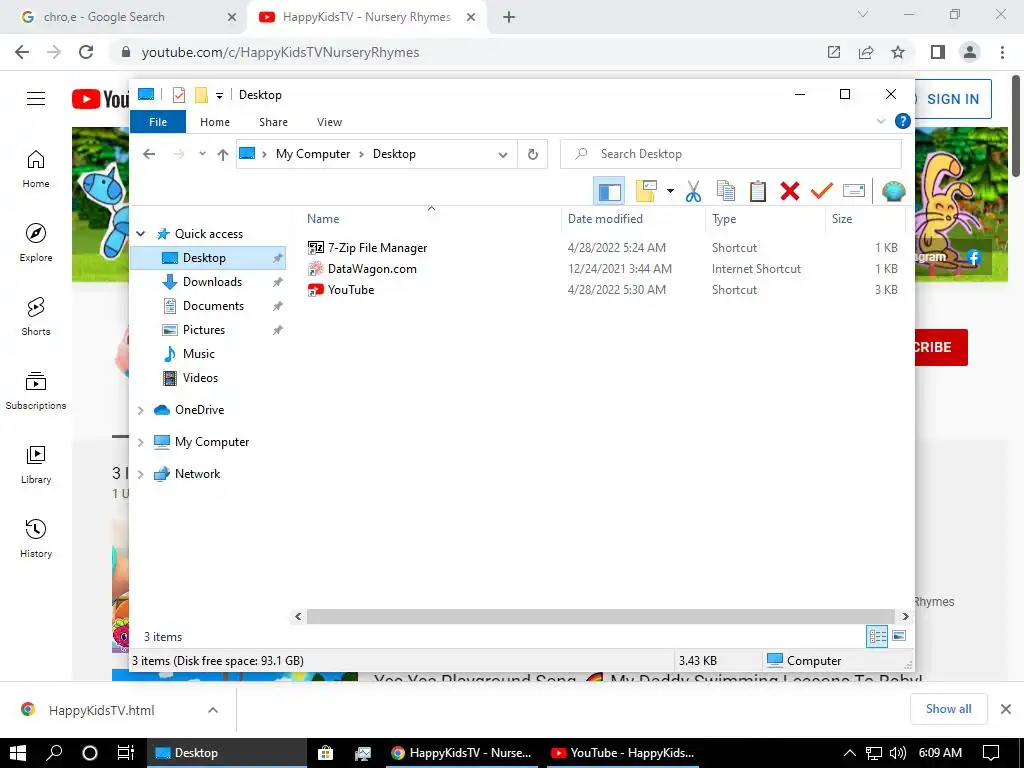Click the Search Desktop input field
Screen dimensions: 1024x768
(731, 154)
